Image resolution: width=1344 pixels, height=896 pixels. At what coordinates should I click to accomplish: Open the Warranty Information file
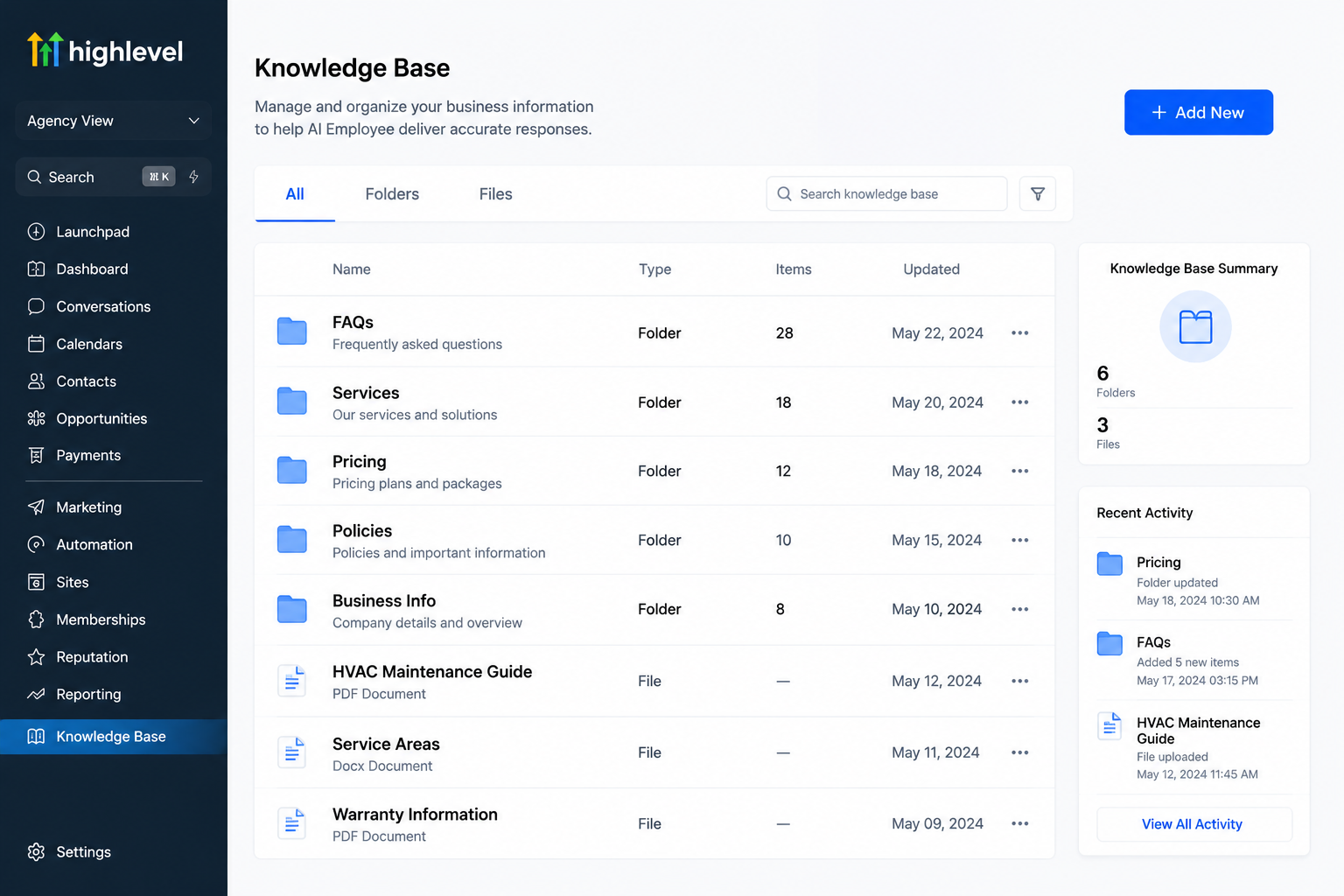click(x=654, y=823)
